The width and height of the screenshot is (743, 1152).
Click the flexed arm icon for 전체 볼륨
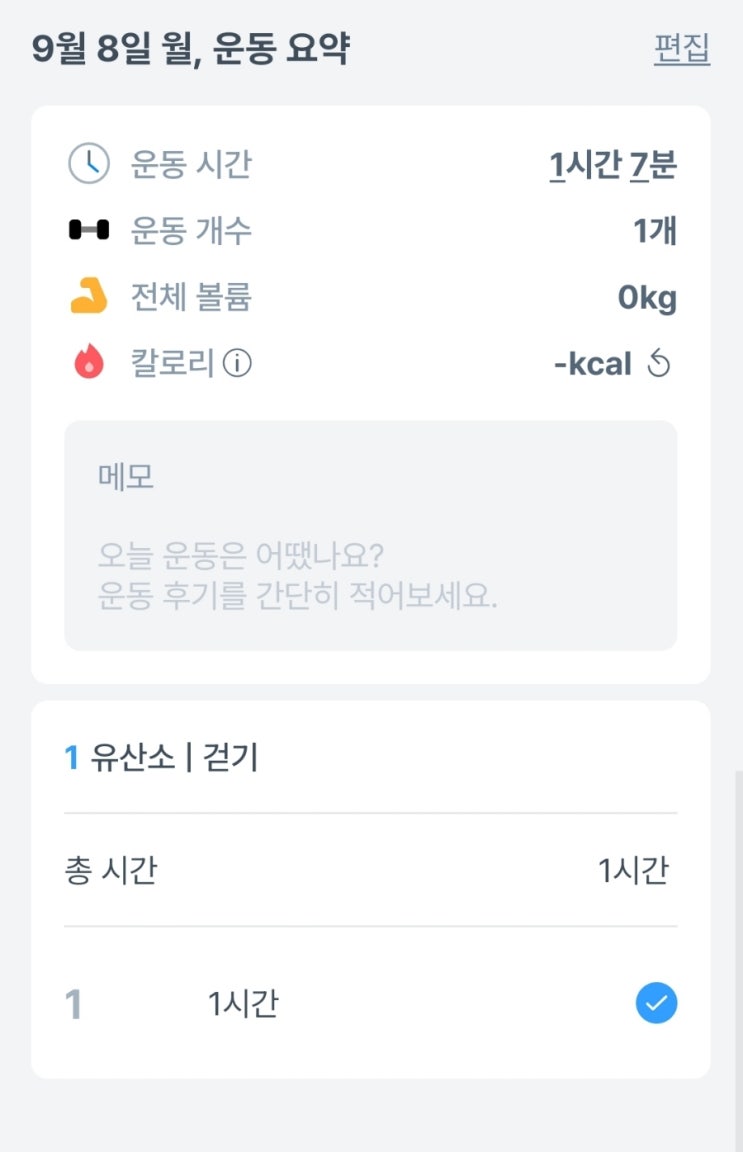pos(89,296)
